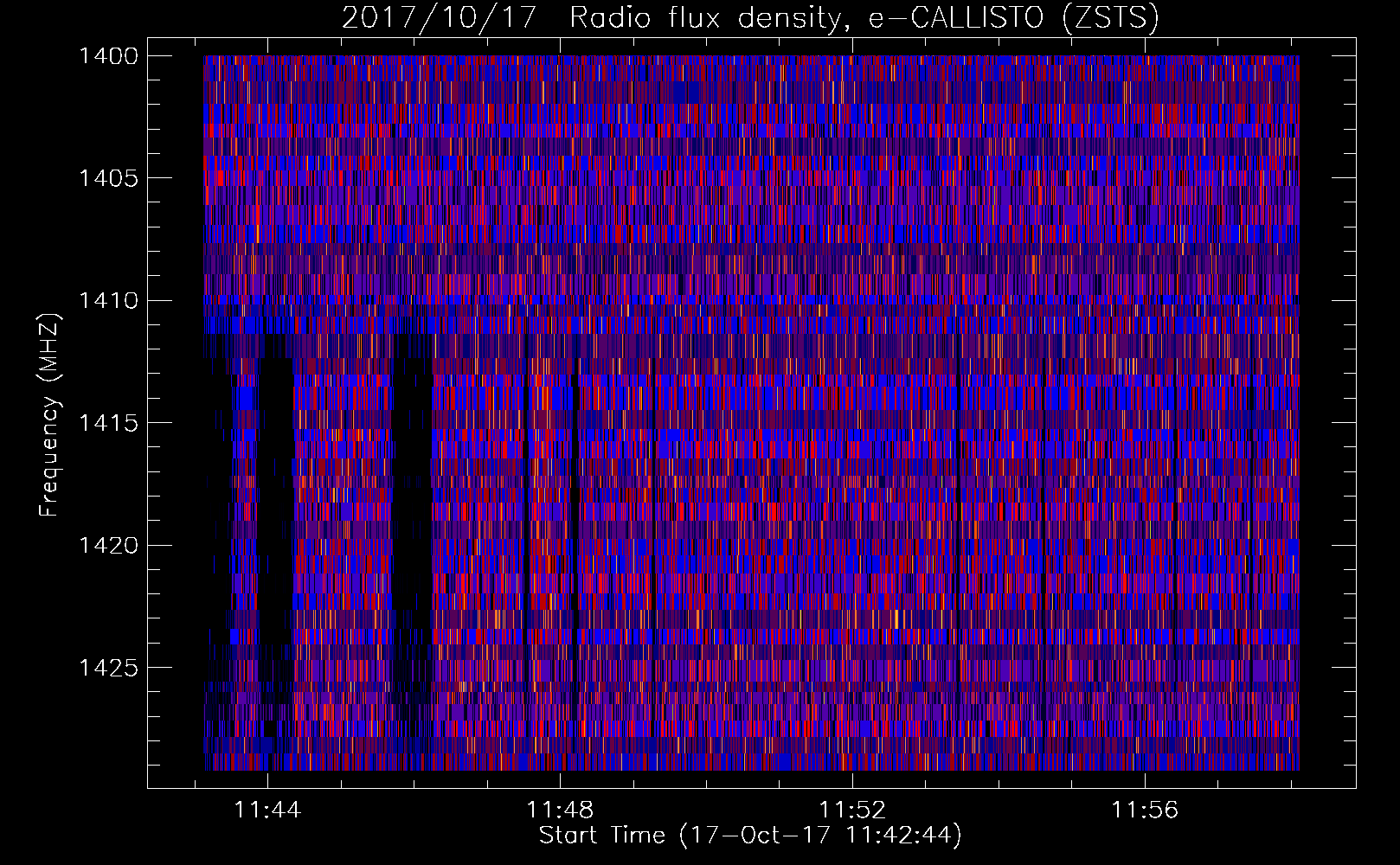This screenshot has width=1400, height=865.
Task: Click the 1410 frequency tick label
Action: 107,300
